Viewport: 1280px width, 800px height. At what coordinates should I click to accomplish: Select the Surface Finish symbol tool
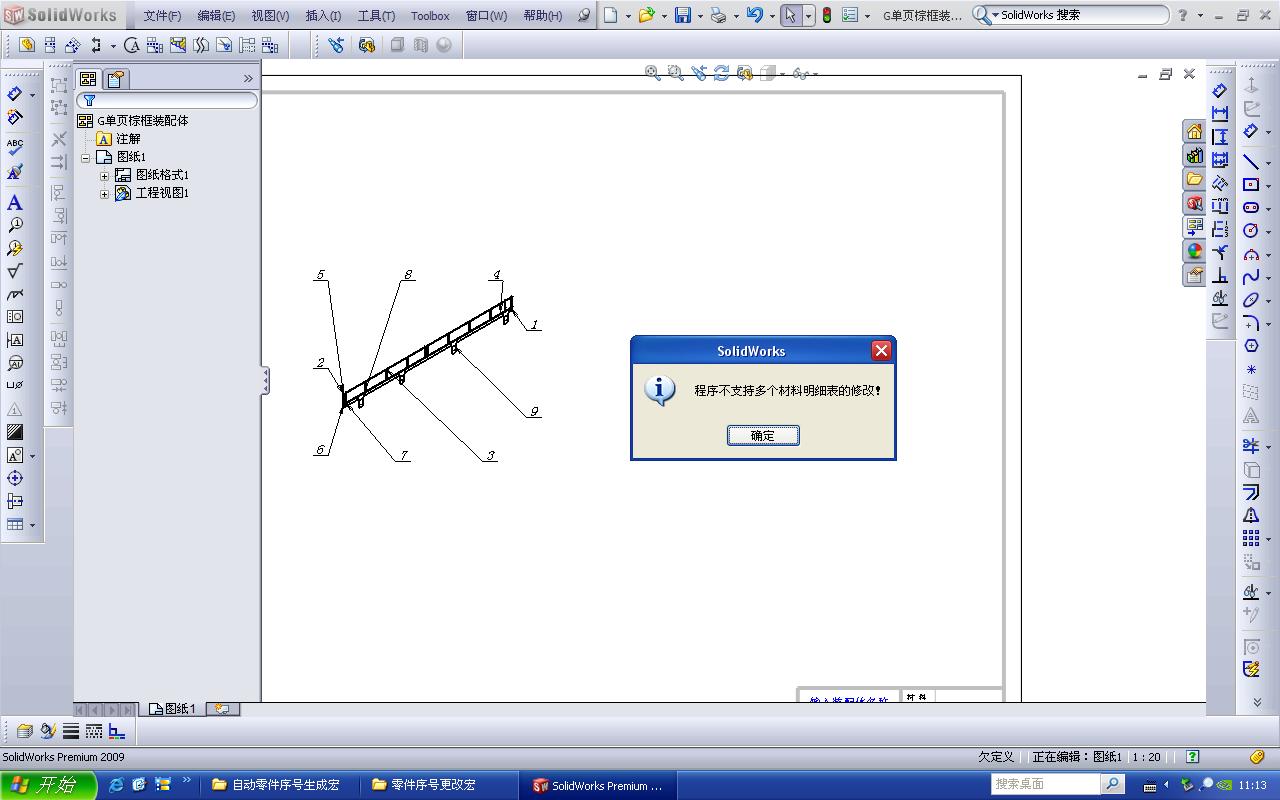tap(15, 271)
